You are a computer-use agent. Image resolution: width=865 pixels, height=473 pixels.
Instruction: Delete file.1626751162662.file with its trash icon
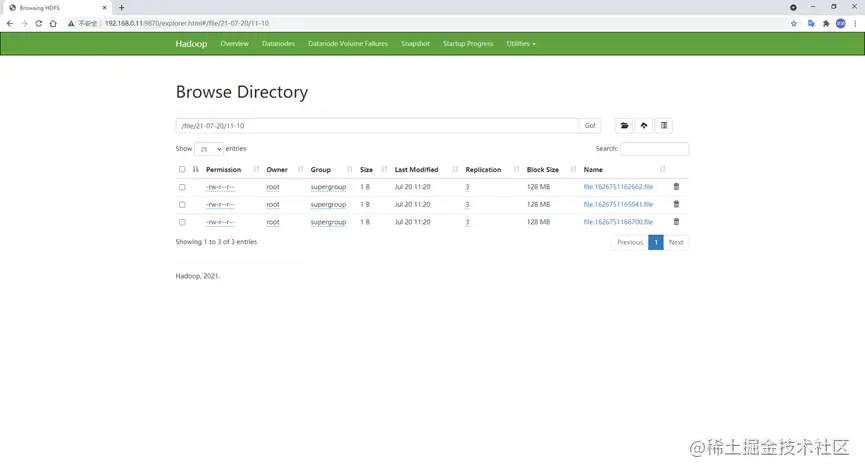[676, 187]
